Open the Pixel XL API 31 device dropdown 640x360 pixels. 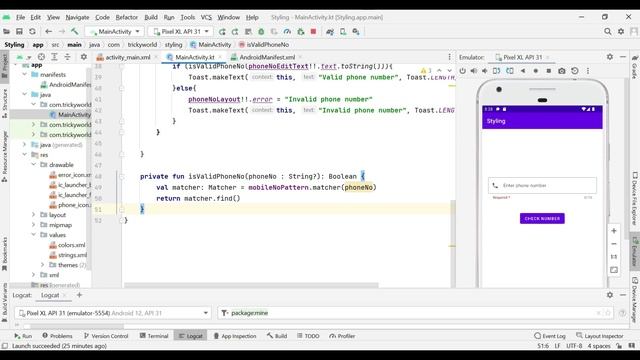181,31
